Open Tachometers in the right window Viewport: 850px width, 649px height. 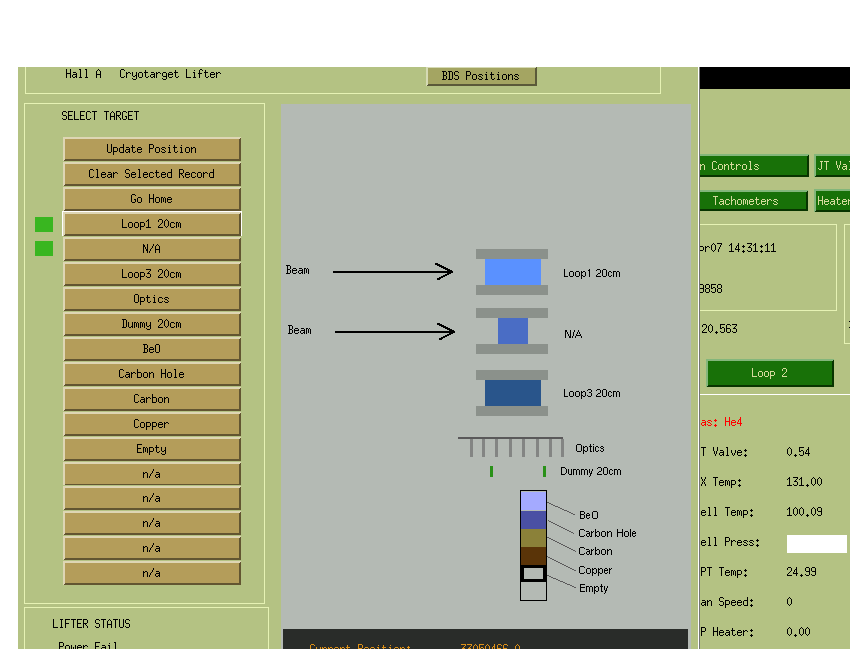(x=754, y=201)
